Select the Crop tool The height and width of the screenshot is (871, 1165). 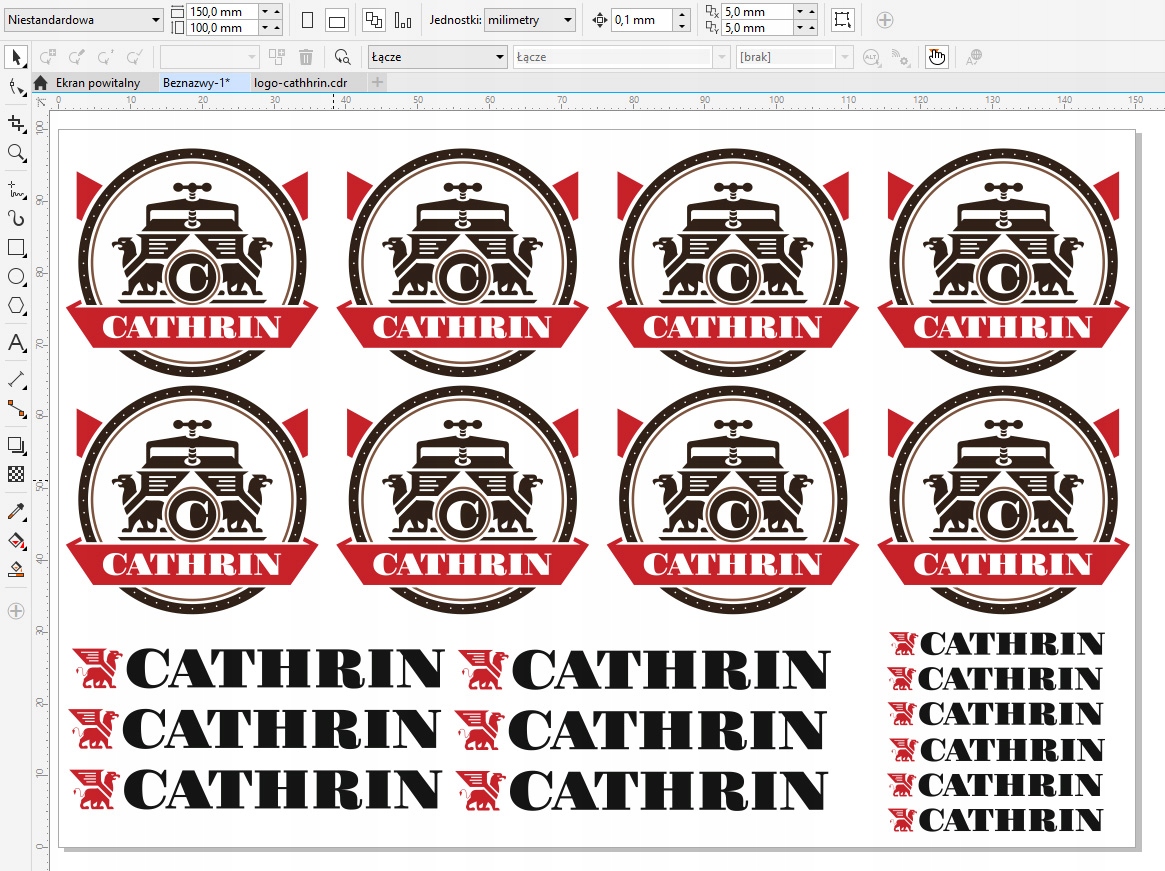point(15,123)
